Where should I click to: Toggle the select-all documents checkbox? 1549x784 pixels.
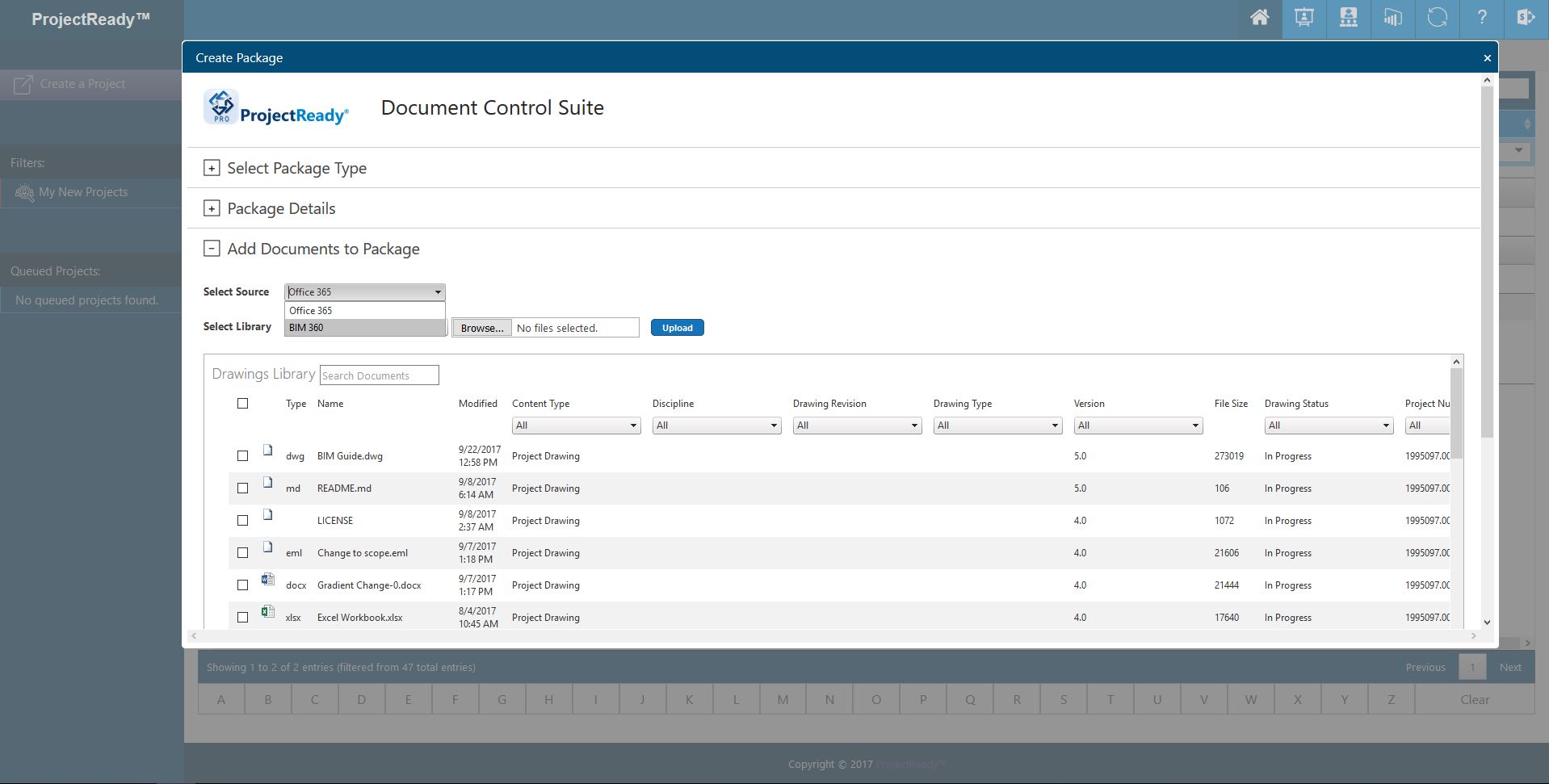[x=242, y=404]
